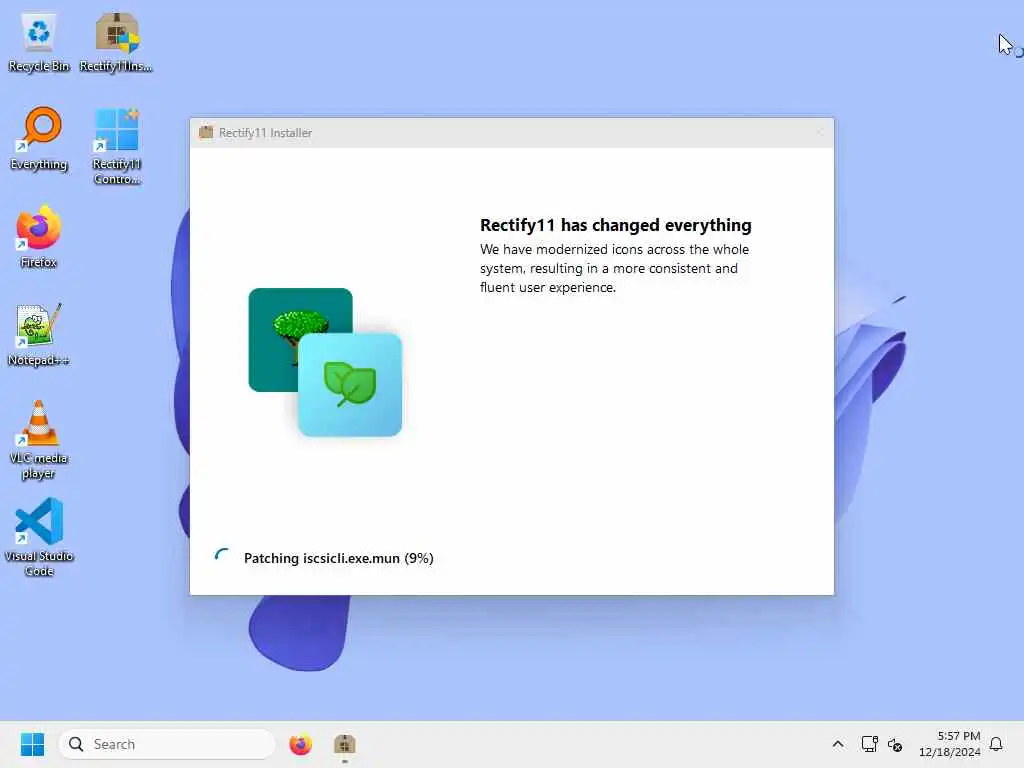Click the new green leaf icon tile

pyautogui.click(x=350, y=385)
